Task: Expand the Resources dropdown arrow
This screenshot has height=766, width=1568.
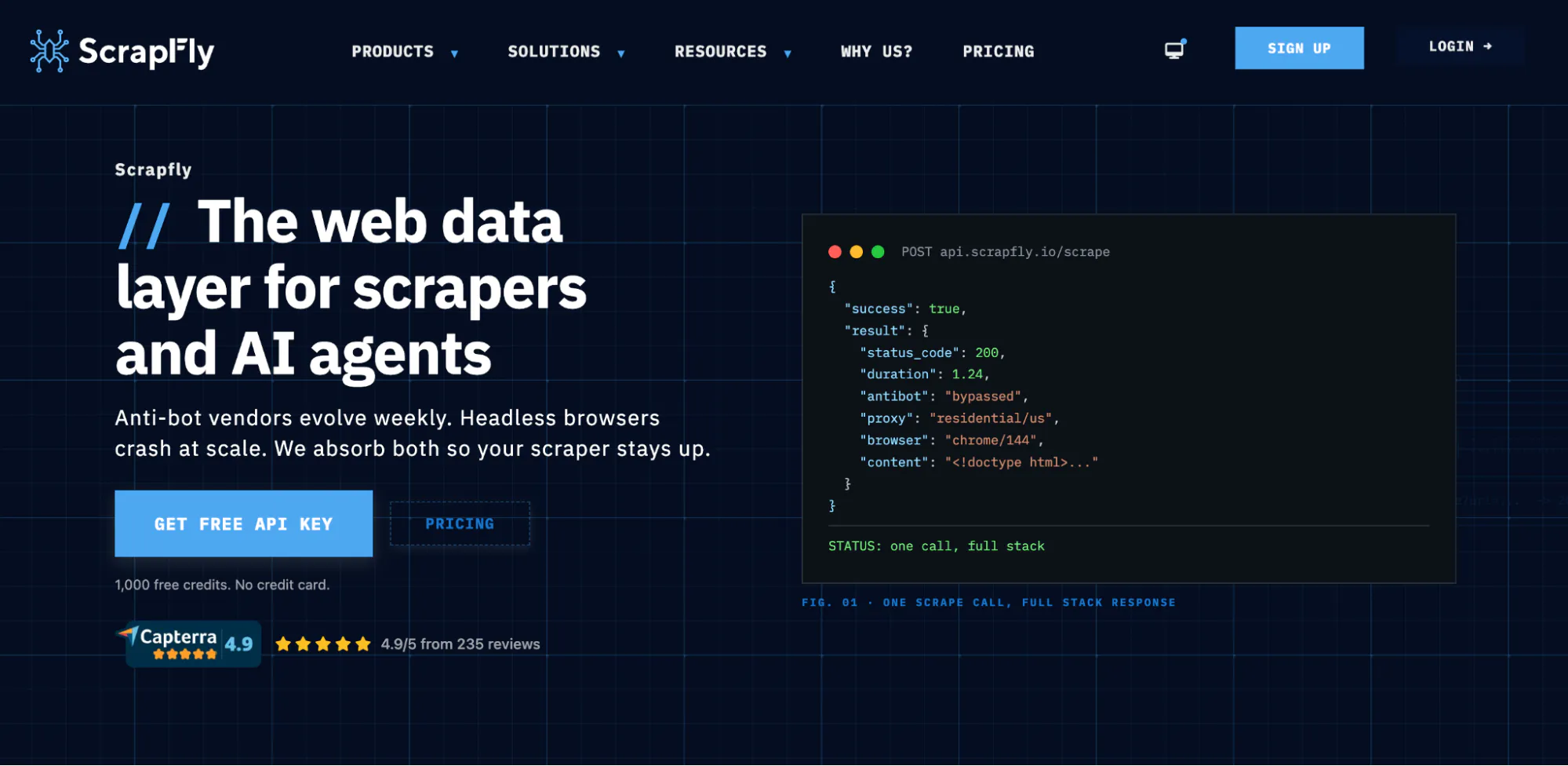Action: 788,53
